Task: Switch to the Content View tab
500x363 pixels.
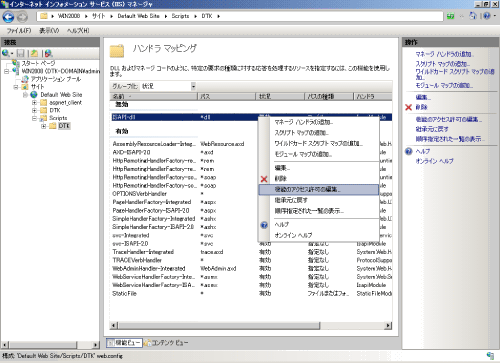Action: [166, 342]
